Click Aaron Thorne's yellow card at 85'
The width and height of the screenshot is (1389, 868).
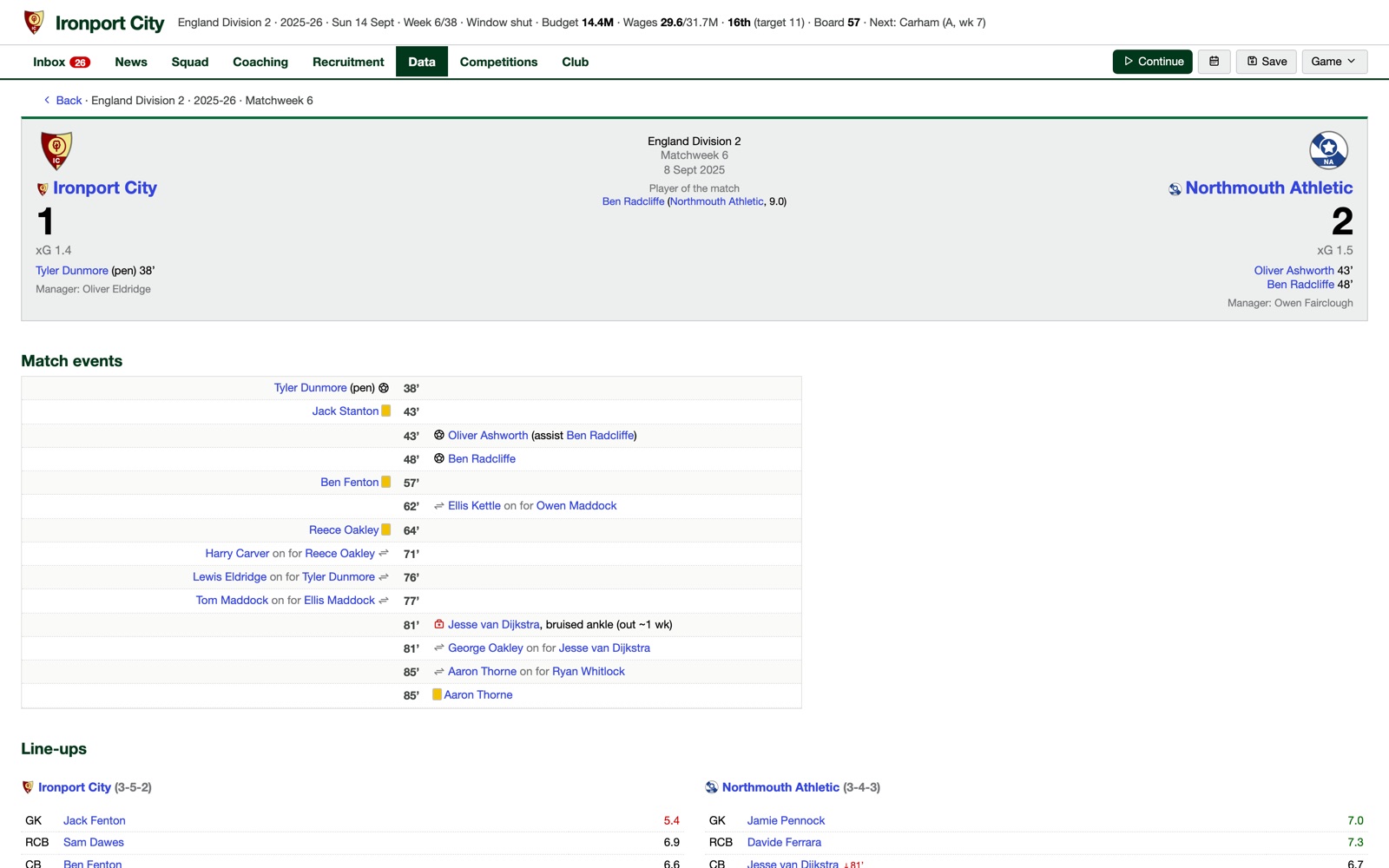tap(438, 694)
